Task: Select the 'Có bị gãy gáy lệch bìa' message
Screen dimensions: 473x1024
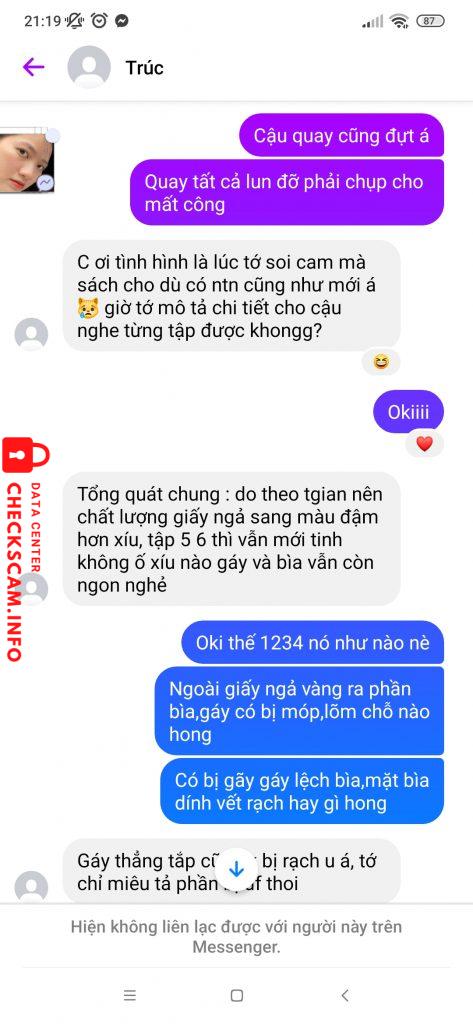Action: pos(302,791)
